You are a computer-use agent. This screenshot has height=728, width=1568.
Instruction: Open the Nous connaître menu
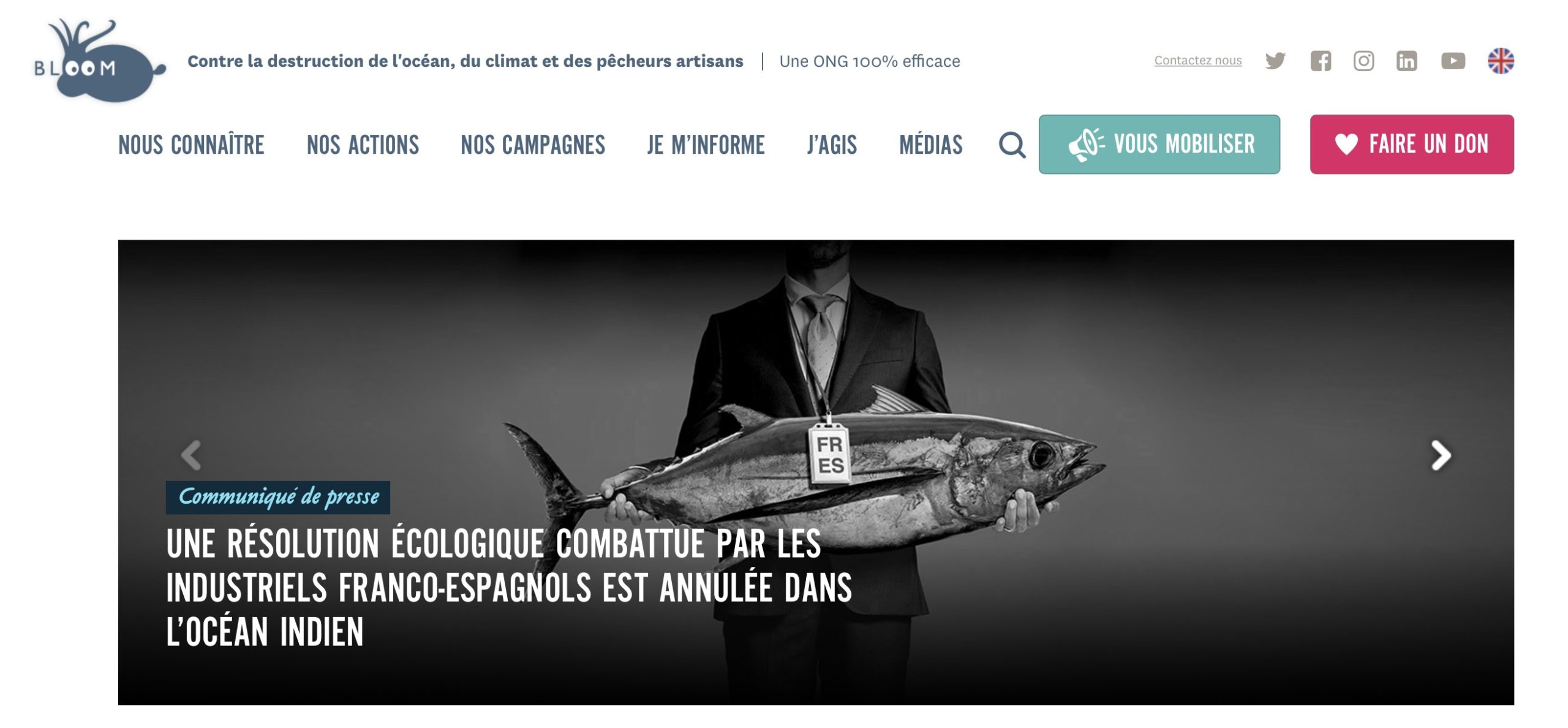coord(191,145)
